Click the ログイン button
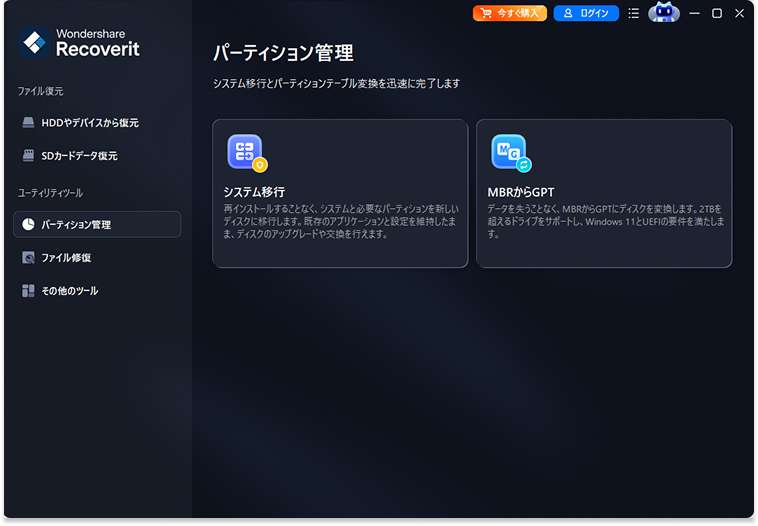 [x=586, y=14]
